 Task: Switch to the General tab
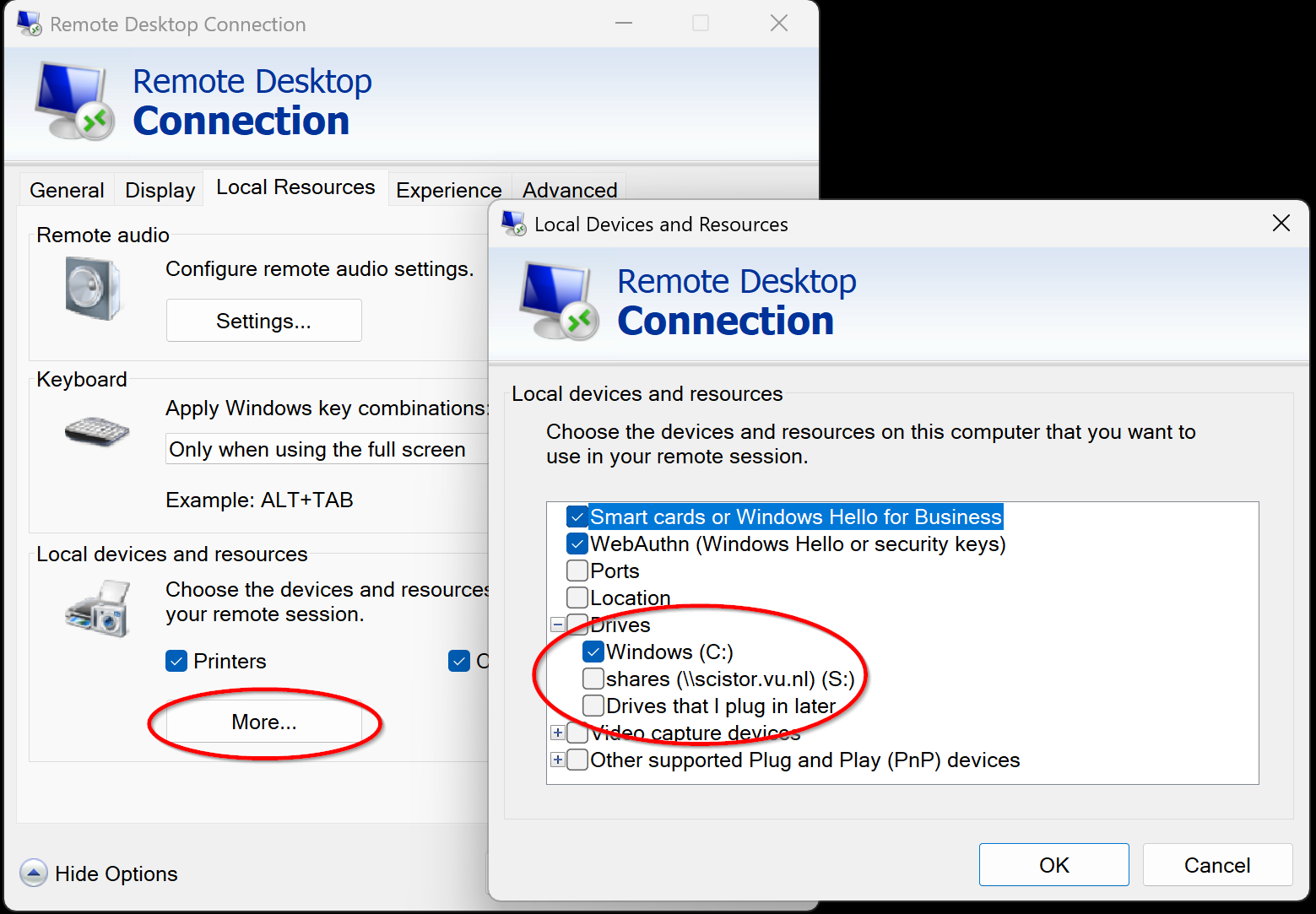[x=67, y=190]
